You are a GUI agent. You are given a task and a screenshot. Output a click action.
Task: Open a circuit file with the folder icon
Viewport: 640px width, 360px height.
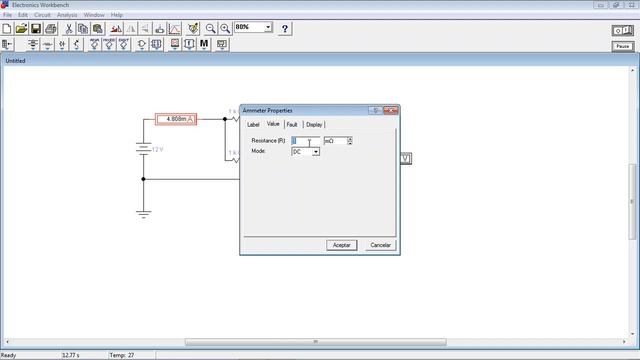(21, 29)
